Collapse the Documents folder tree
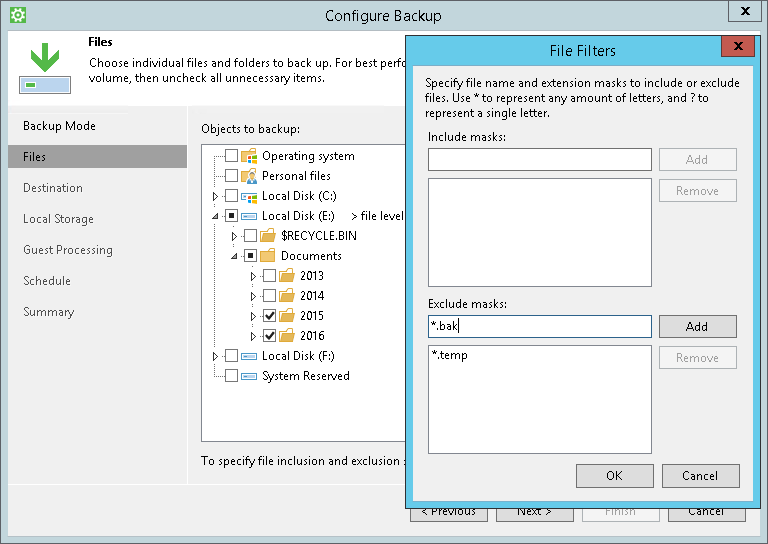768x544 pixels. click(235, 256)
